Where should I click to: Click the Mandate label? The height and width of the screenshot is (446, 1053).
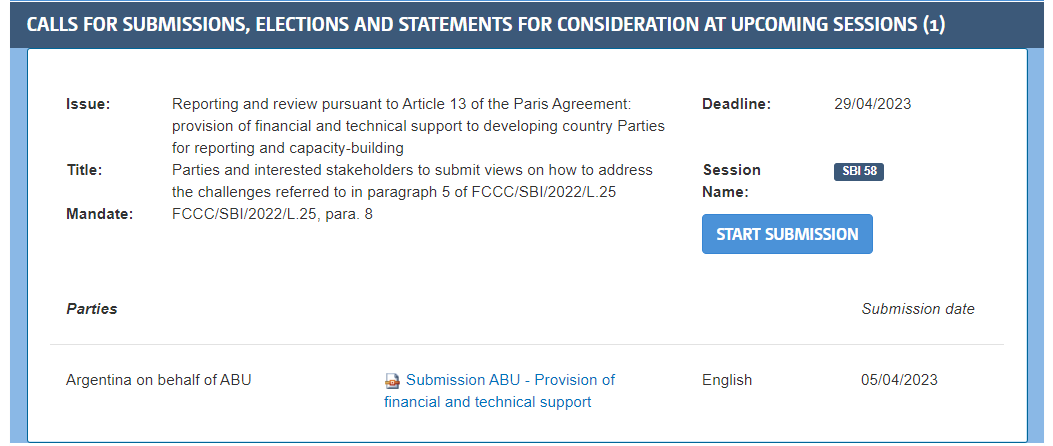click(100, 213)
